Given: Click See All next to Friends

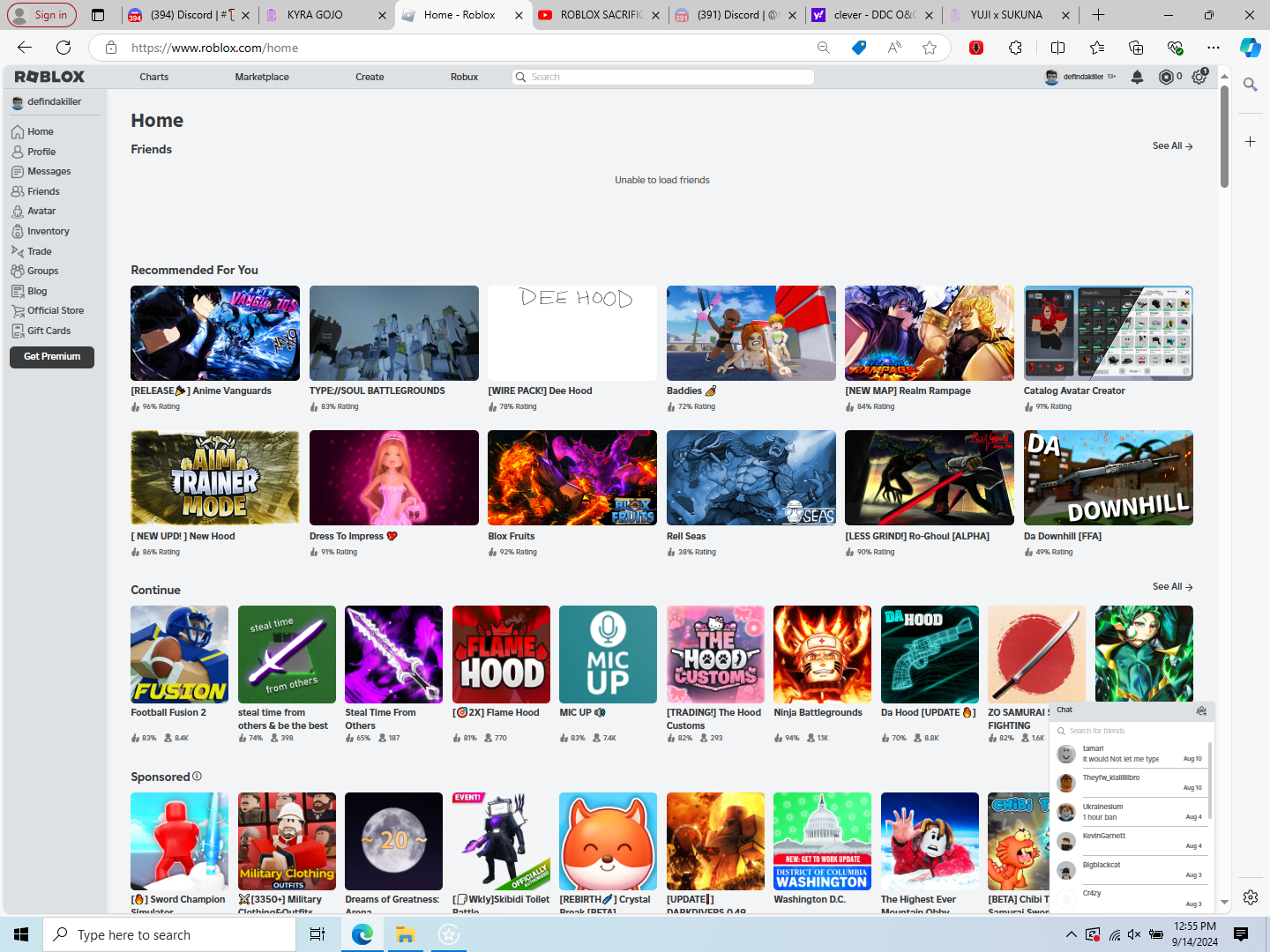Looking at the screenshot, I should (x=1172, y=146).
